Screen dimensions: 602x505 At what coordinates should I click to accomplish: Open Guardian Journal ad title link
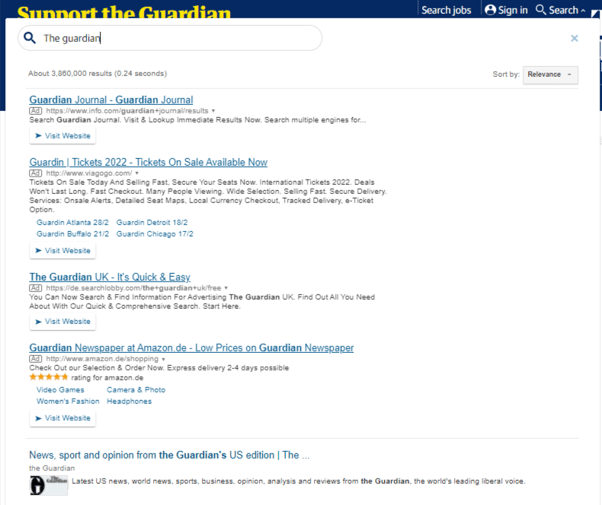(x=111, y=100)
